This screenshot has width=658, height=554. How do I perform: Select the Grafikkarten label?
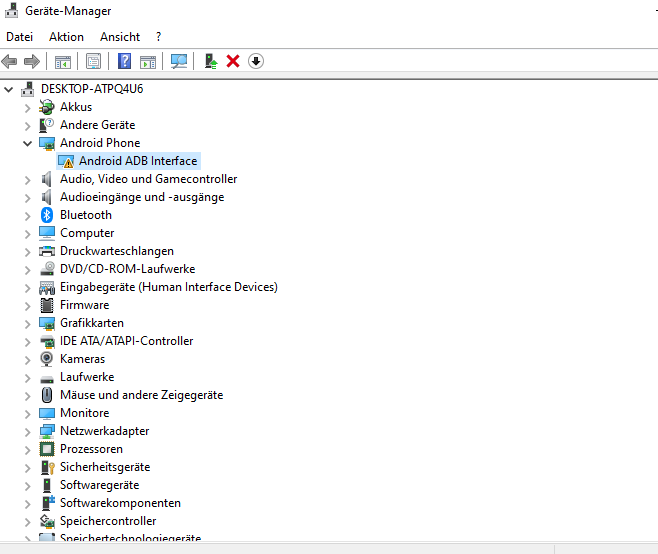(x=92, y=323)
